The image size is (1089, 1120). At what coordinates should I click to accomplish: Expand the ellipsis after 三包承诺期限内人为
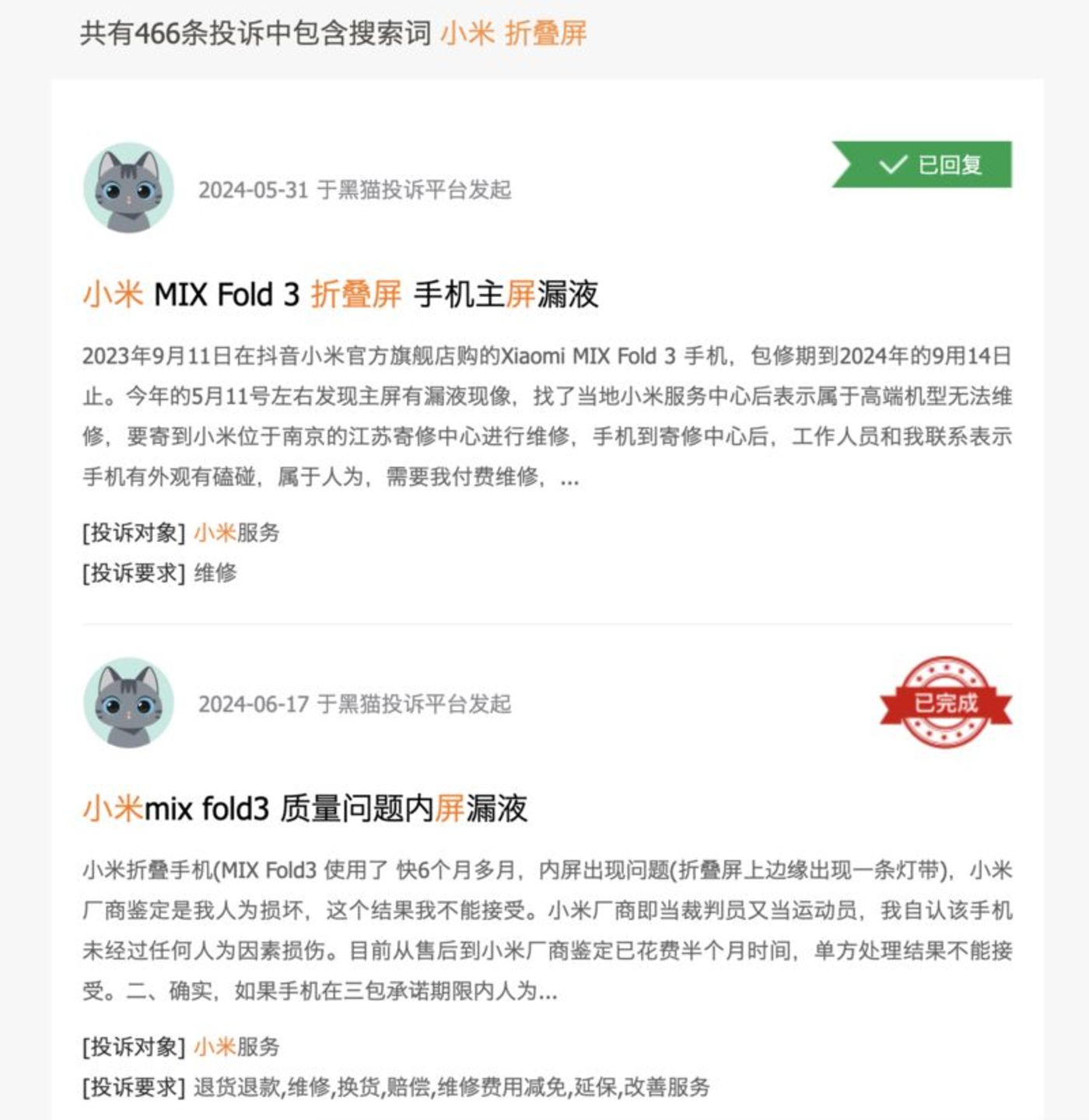548,992
